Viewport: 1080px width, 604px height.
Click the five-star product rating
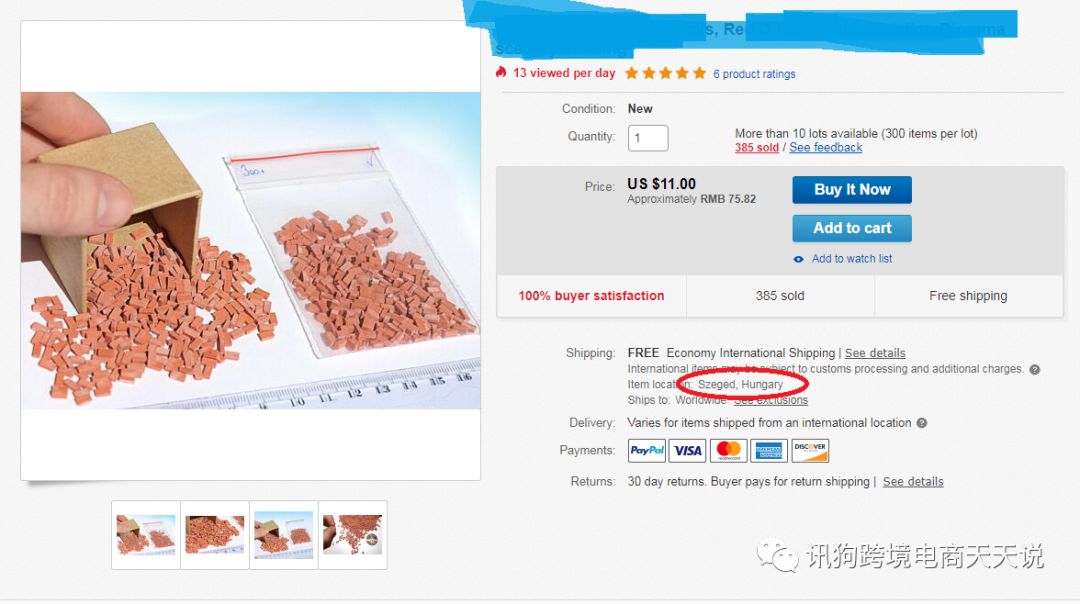(x=665, y=73)
